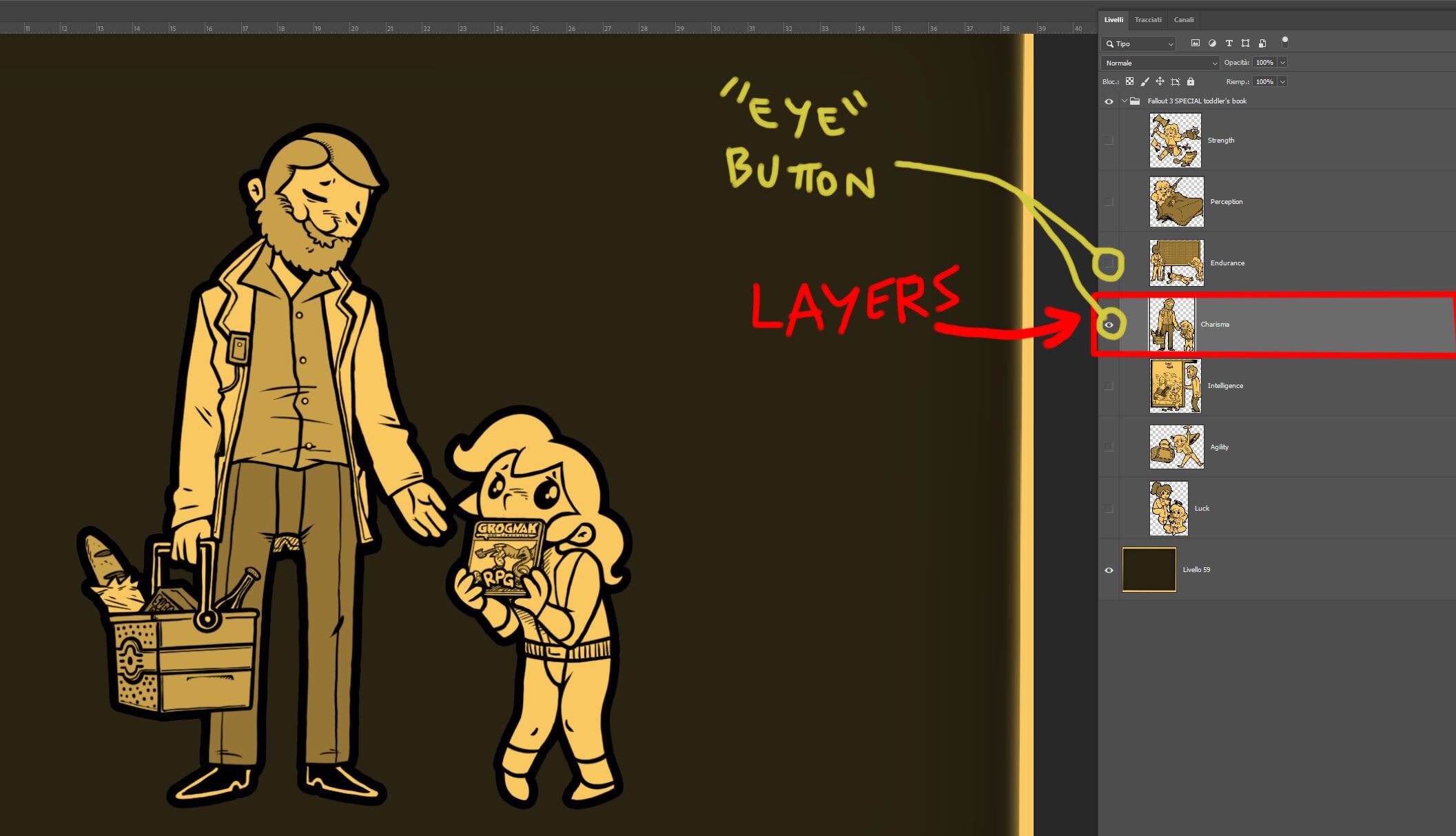Filter layers by text layer type
The image size is (1456, 836).
(1229, 43)
